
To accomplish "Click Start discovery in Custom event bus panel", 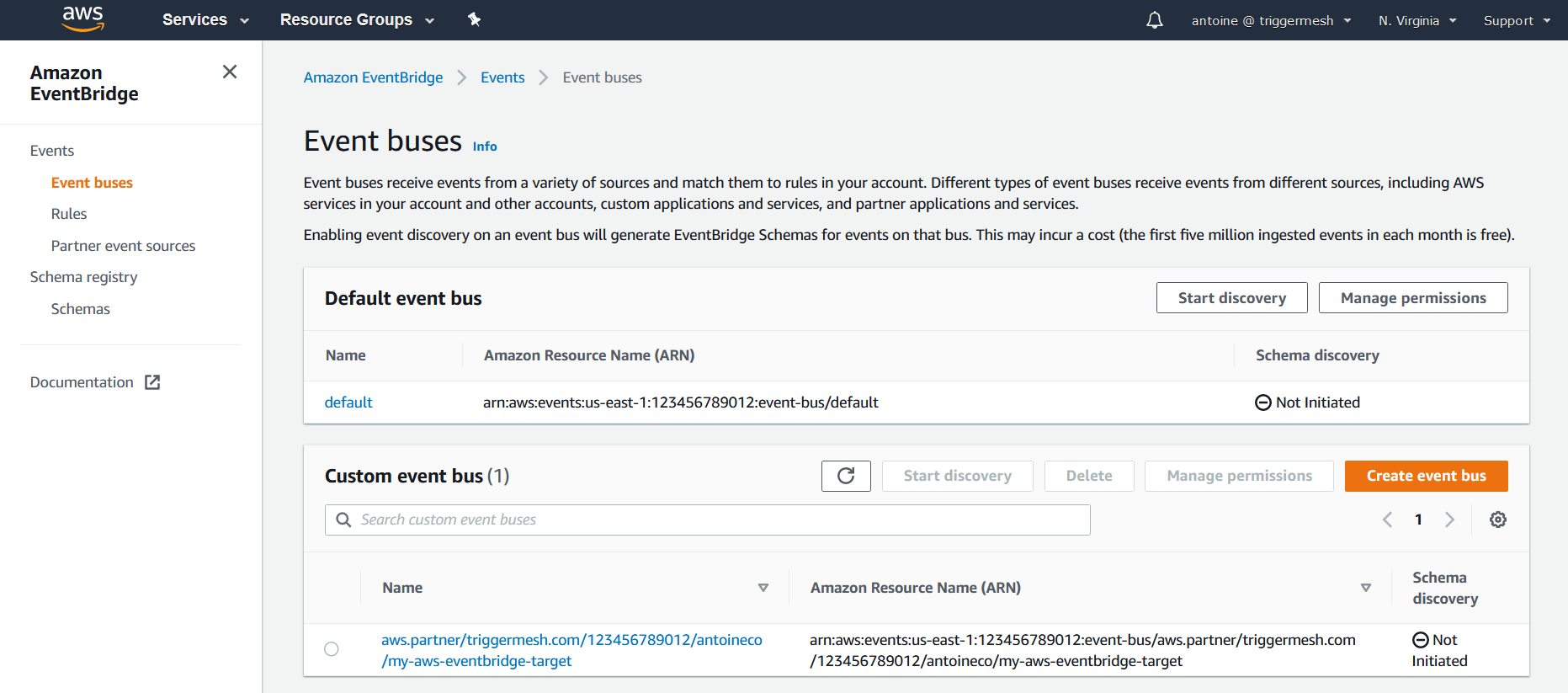I will pyautogui.click(x=958, y=476).
